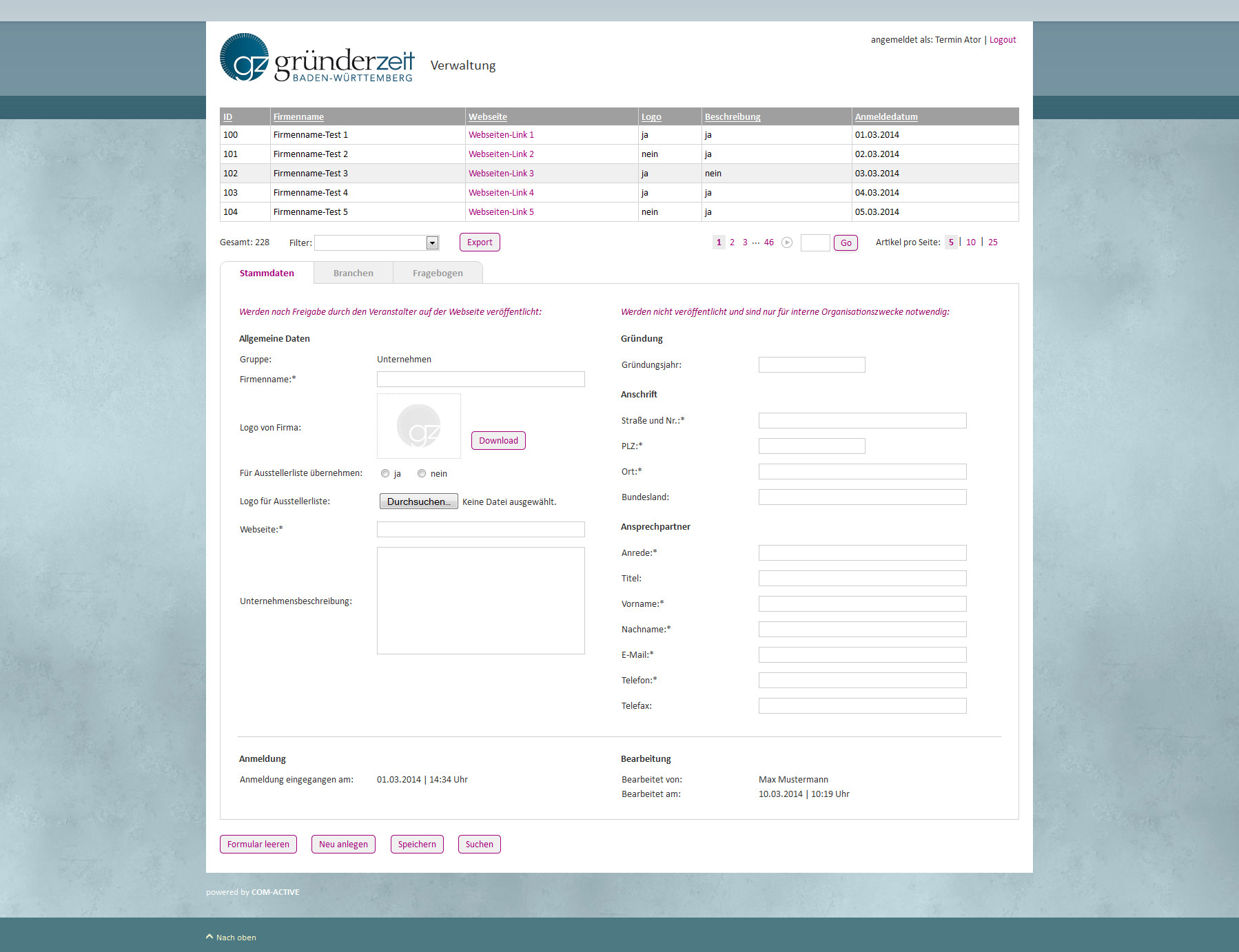Image resolution: width=1239 pixels, height=952 pixels.
Task: Click the Logout link
Action: [x=1003, y=40]
